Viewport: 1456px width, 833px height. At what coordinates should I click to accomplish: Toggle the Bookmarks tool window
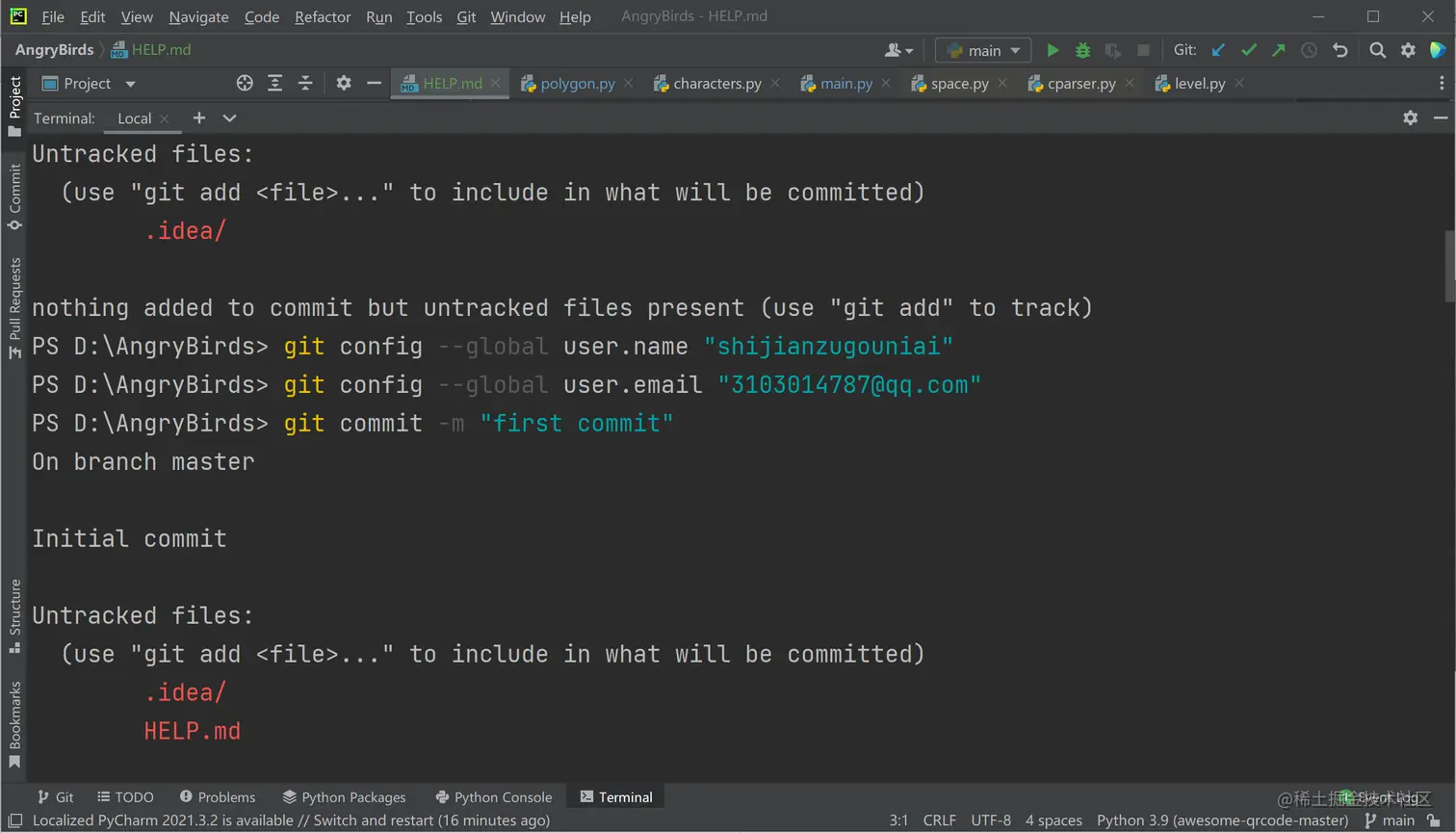coord(14,724)
